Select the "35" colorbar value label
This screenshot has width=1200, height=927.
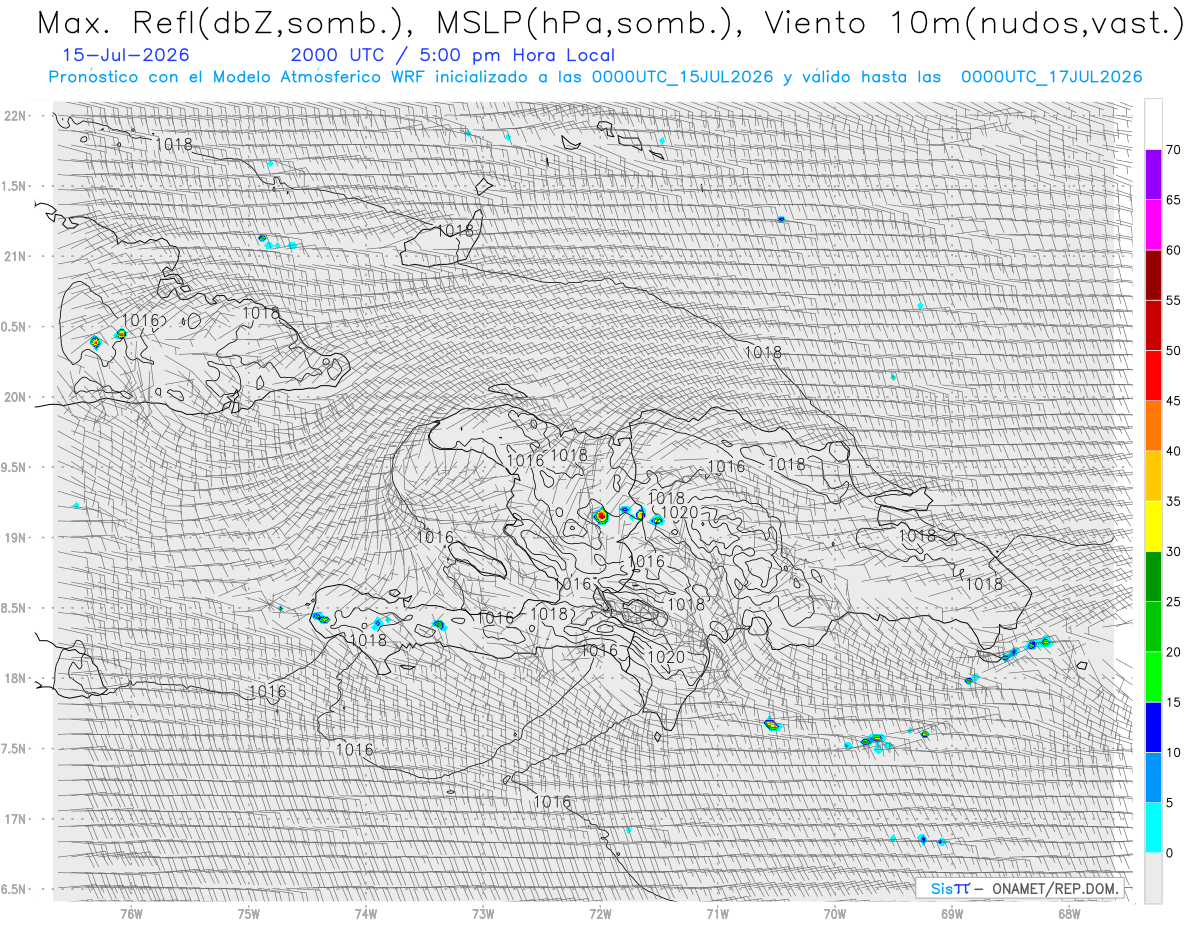pos(1174,501)
